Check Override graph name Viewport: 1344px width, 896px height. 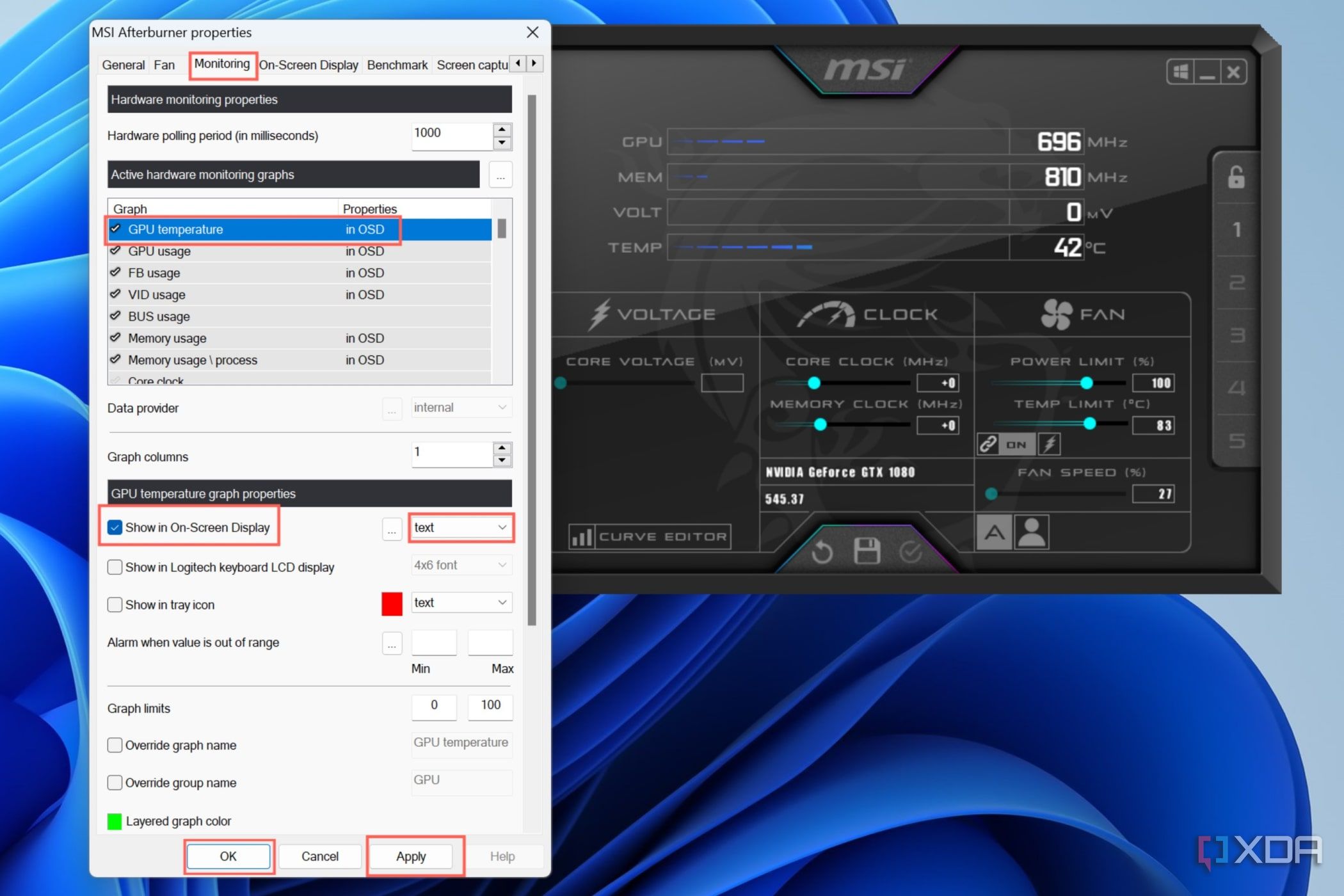pos(115,745)
